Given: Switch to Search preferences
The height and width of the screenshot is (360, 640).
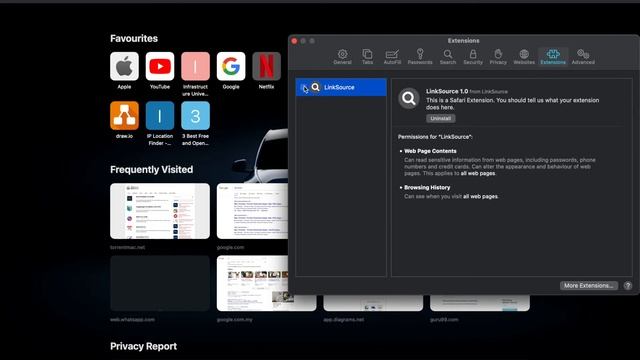Looking at the screenshot, I should (448, 57).
